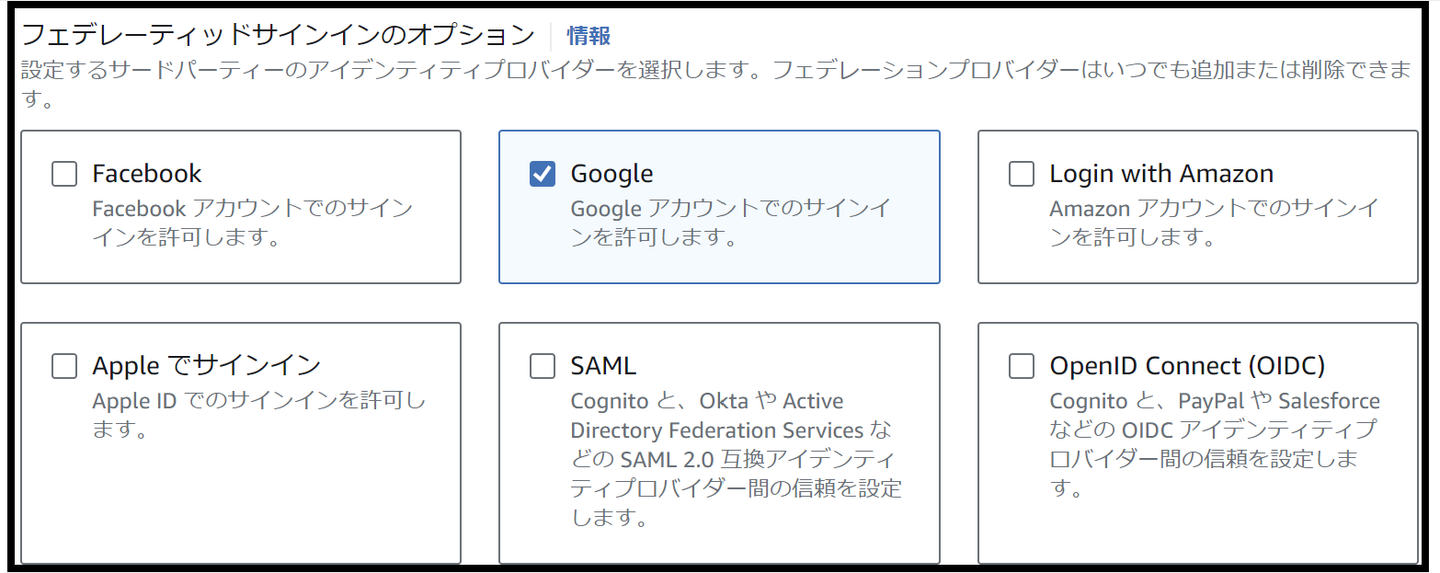Select the OpenID Connect (OIDC) checkbox
Screen dimensions: 1440x573
1021,366
